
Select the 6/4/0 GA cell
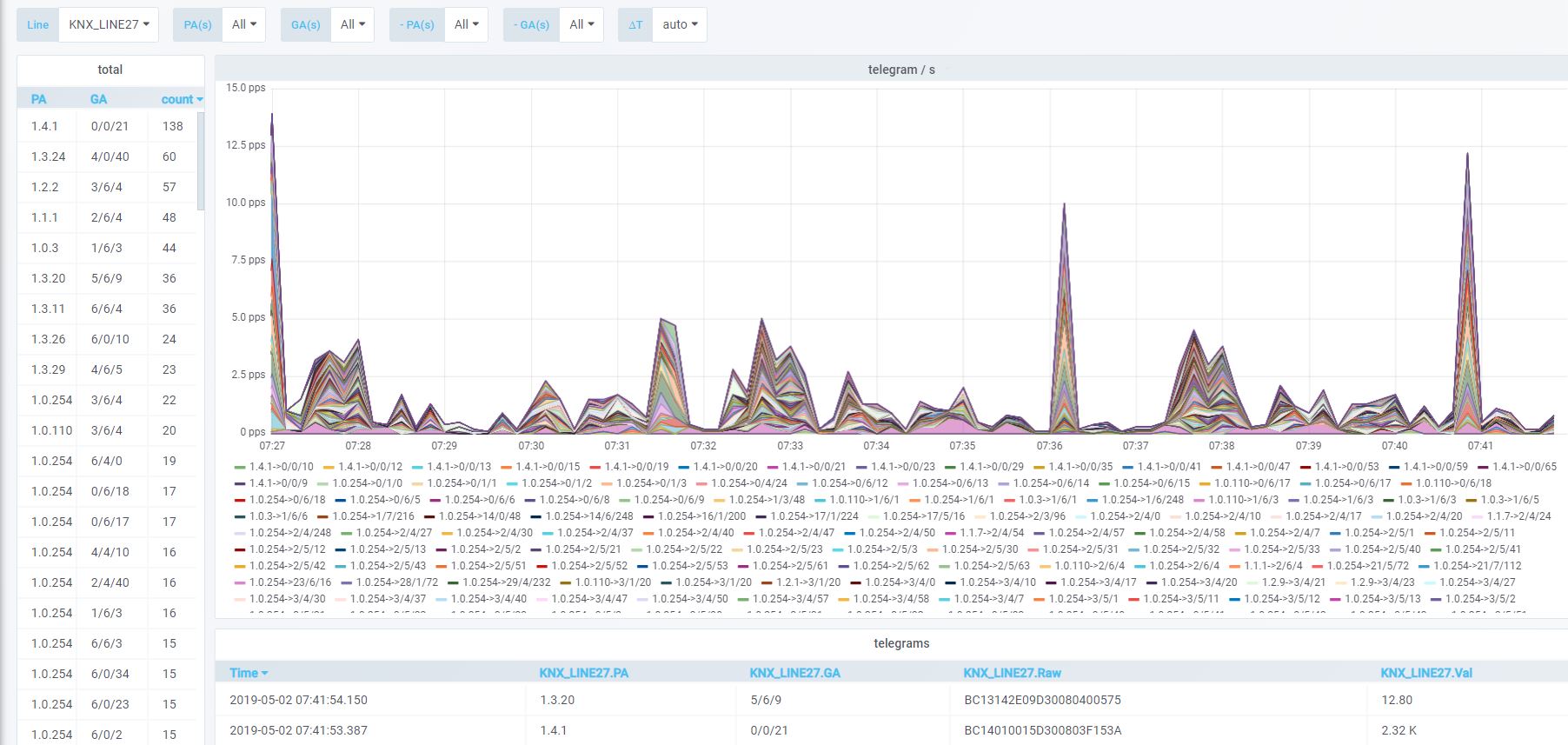pos(106,461)
